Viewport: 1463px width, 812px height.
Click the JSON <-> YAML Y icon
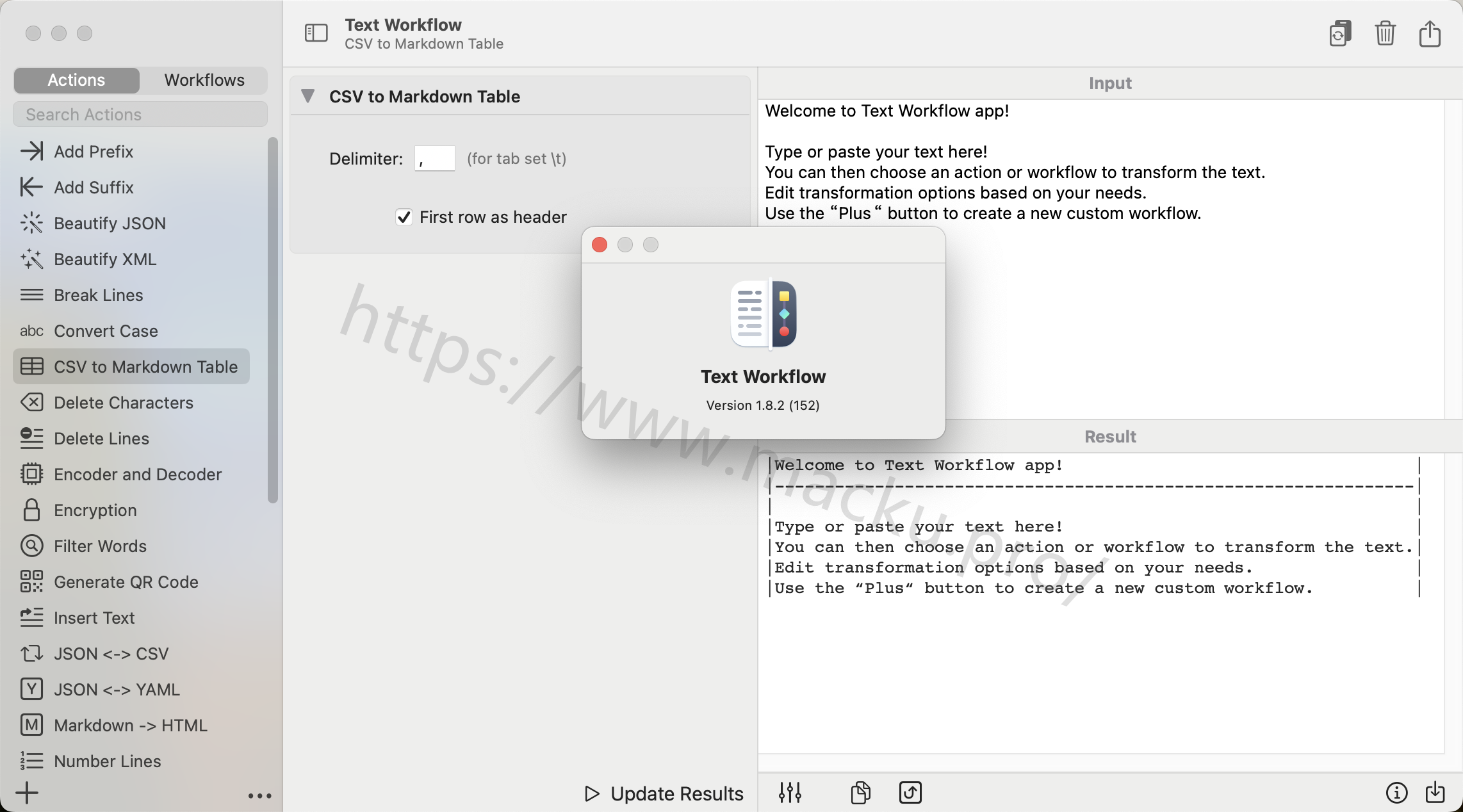point(31,689)
